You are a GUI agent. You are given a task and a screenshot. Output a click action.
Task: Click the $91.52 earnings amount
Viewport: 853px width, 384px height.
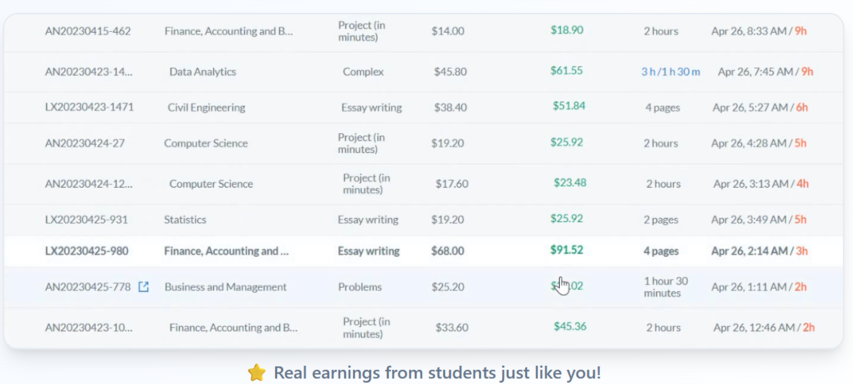pos(566,250)
